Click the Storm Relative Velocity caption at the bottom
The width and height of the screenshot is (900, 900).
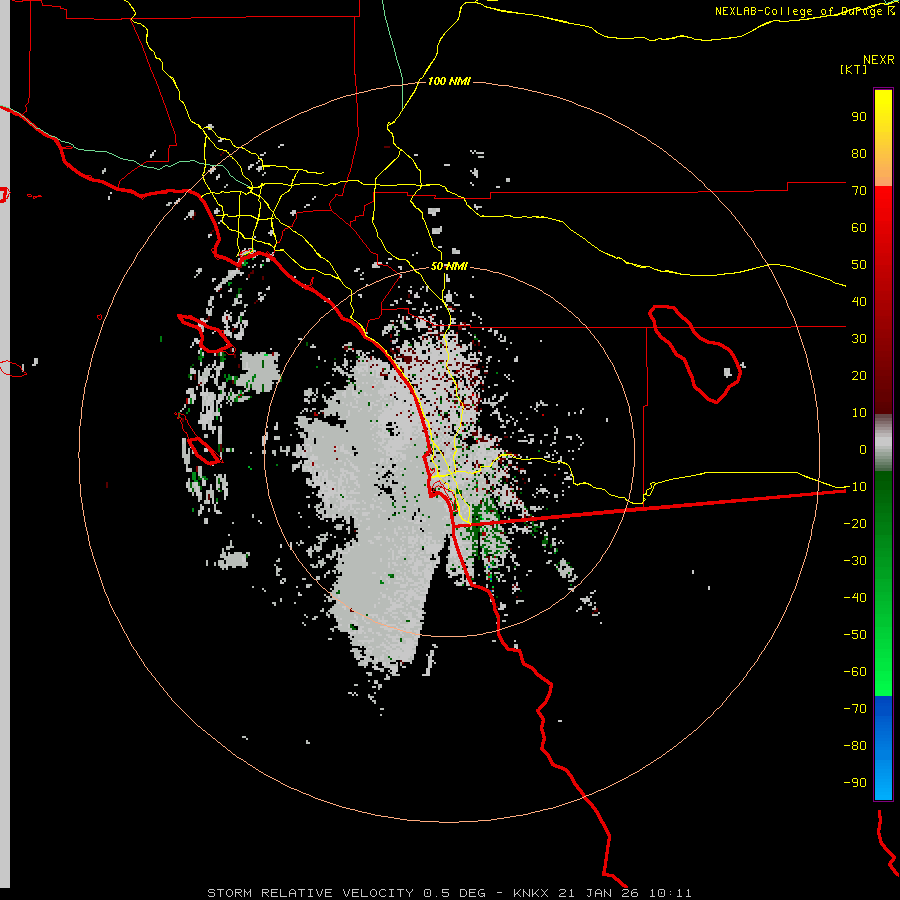point(449,893)
